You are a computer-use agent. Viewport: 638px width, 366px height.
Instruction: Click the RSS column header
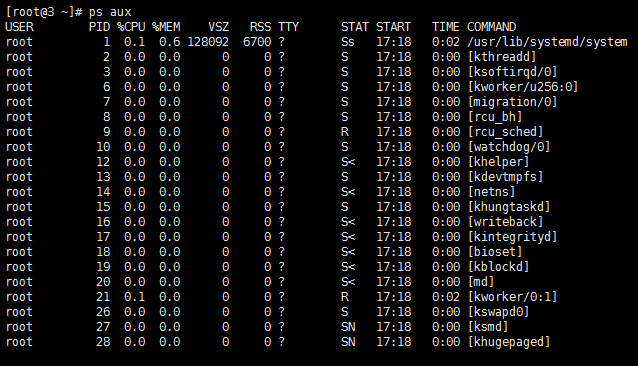click(x=260, y=27)
